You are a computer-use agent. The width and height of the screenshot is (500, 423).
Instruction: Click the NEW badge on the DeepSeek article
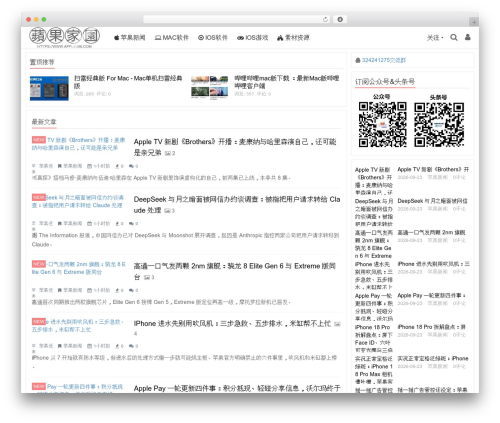tap(39, 197)
